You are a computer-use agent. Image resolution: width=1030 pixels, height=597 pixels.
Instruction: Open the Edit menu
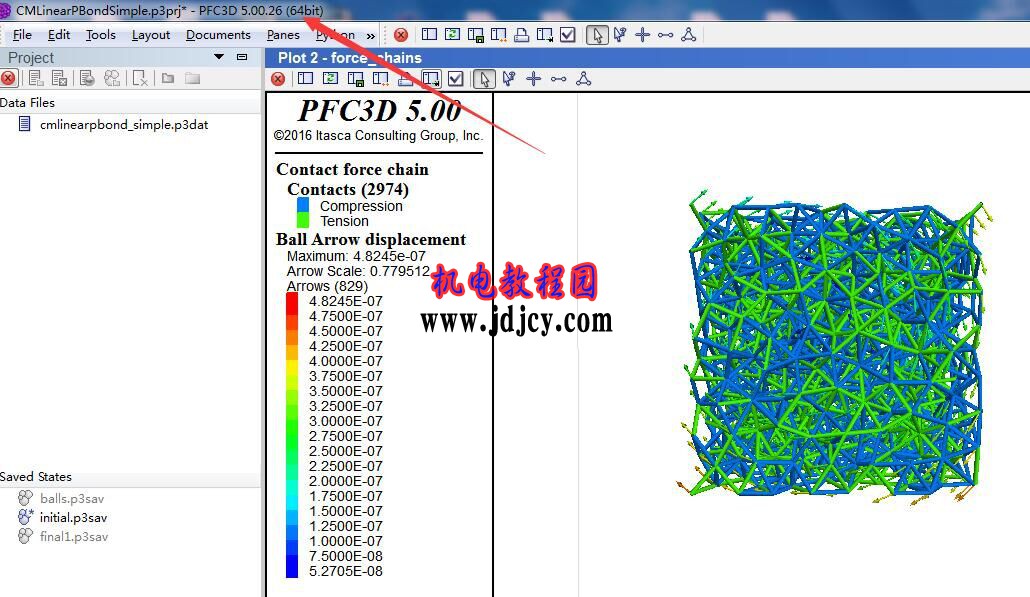tap(58, 35)
